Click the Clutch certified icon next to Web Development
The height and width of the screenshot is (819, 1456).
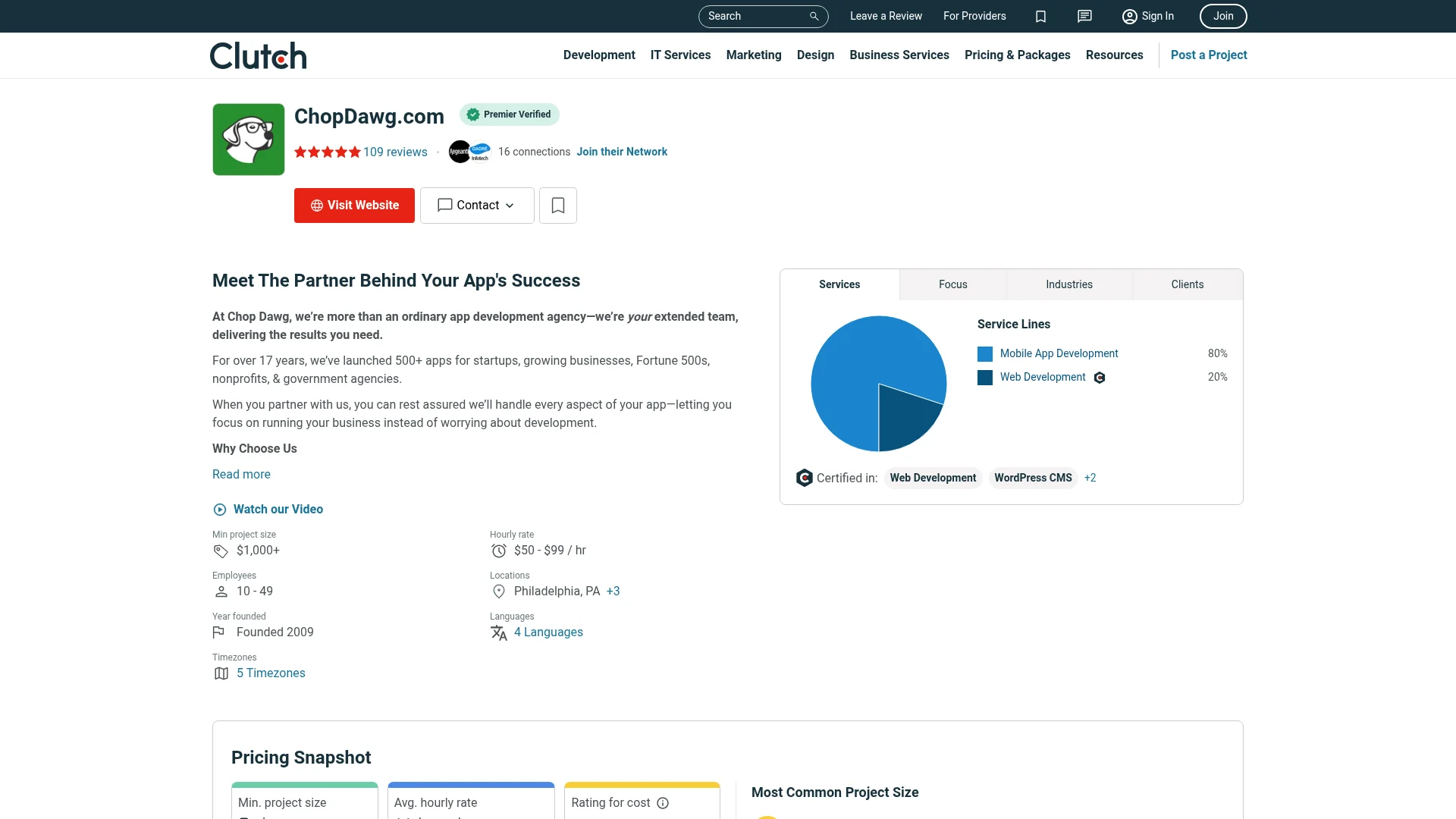(x=1100, y=378)
